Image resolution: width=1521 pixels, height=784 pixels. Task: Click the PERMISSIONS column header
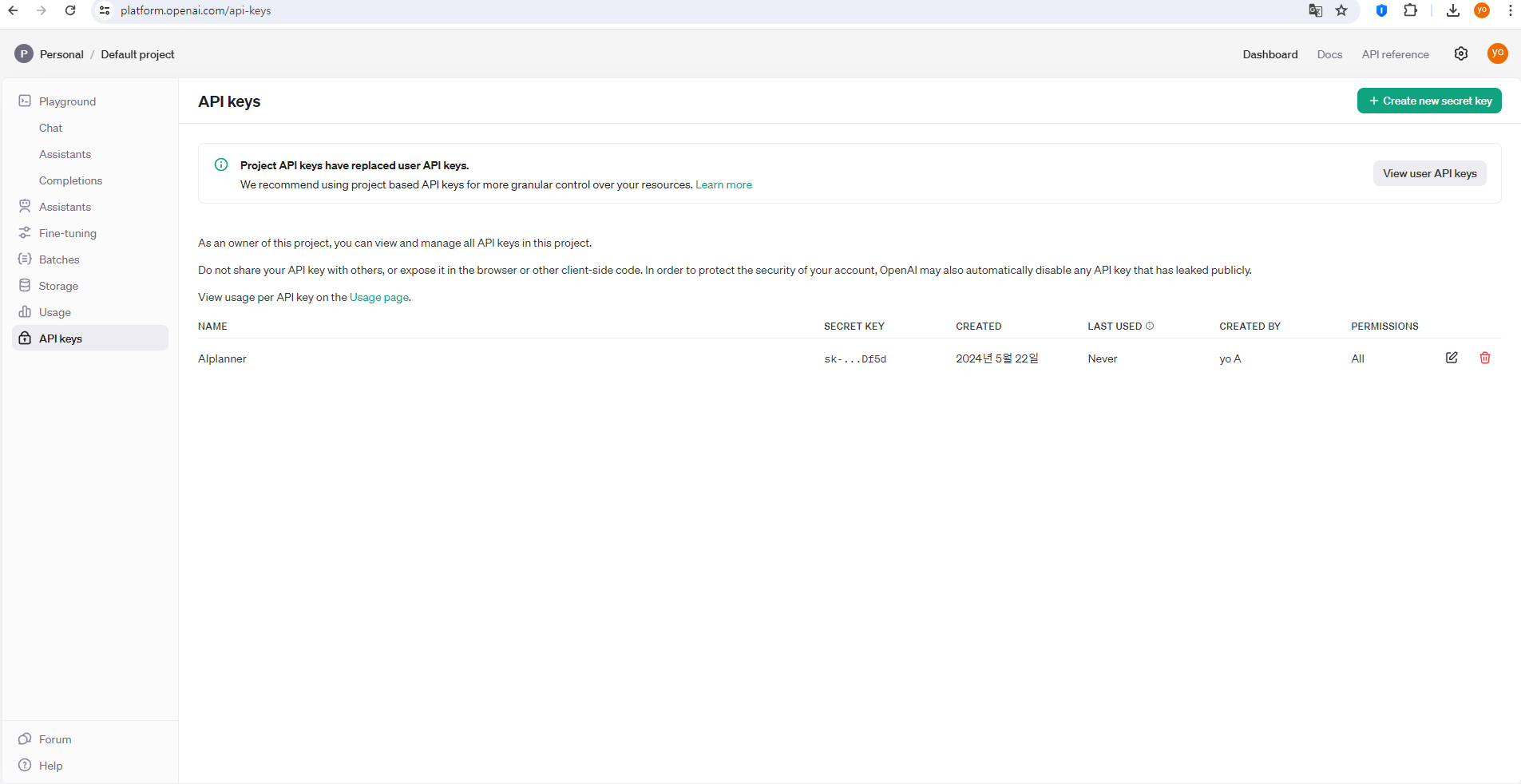tap(1384, 326)
